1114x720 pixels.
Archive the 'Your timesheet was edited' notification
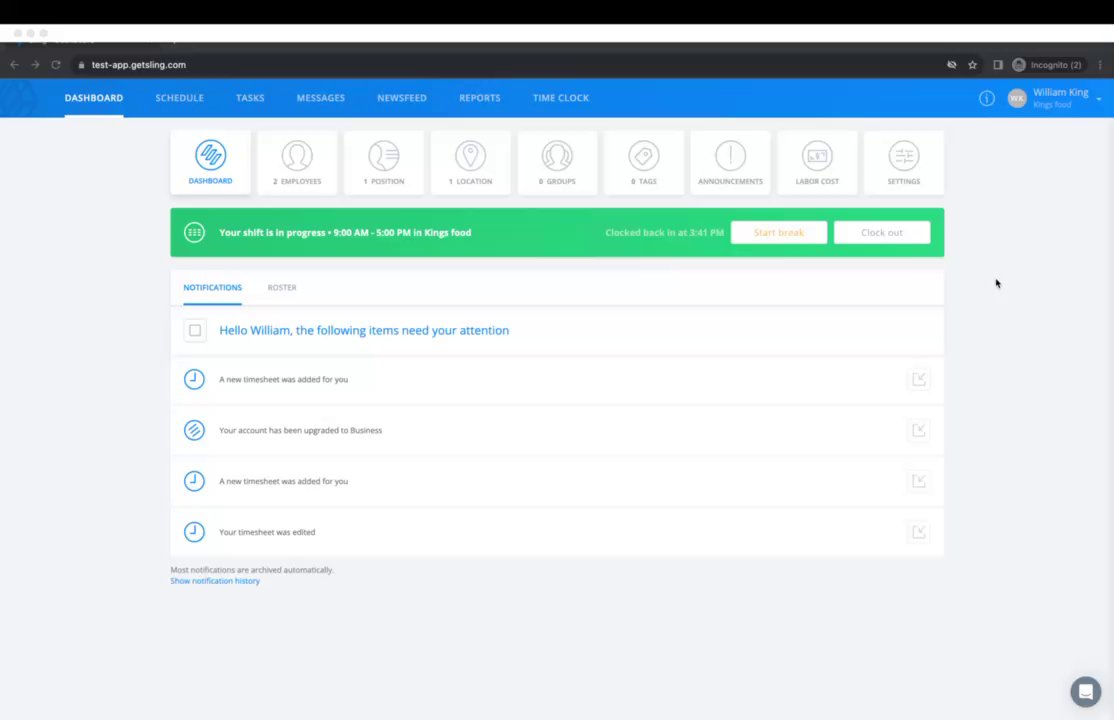pos(919,532)
